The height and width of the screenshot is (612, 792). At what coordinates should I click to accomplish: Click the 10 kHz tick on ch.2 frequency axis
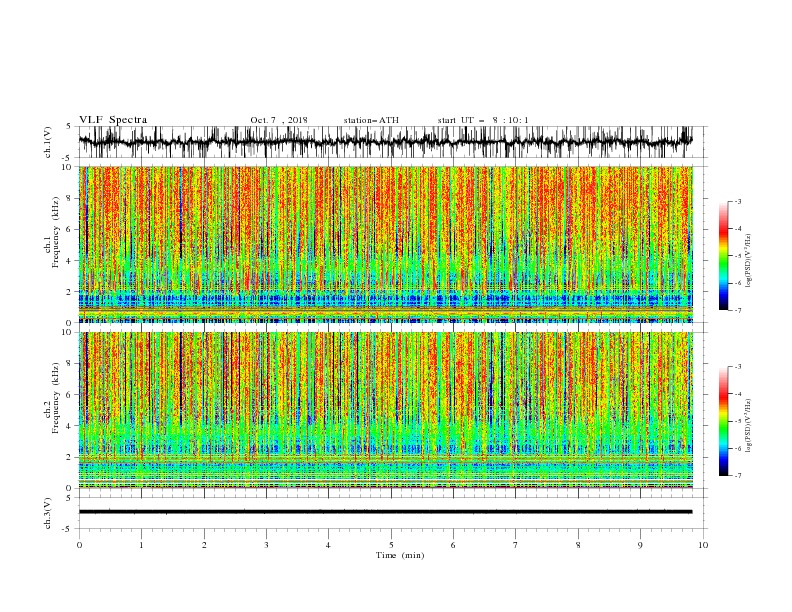[69, 332]
